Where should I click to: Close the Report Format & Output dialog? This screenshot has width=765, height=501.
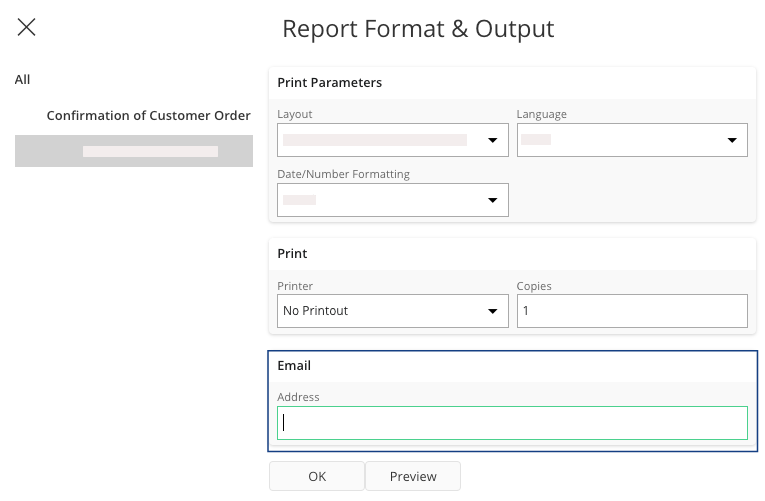coord(27,28)
